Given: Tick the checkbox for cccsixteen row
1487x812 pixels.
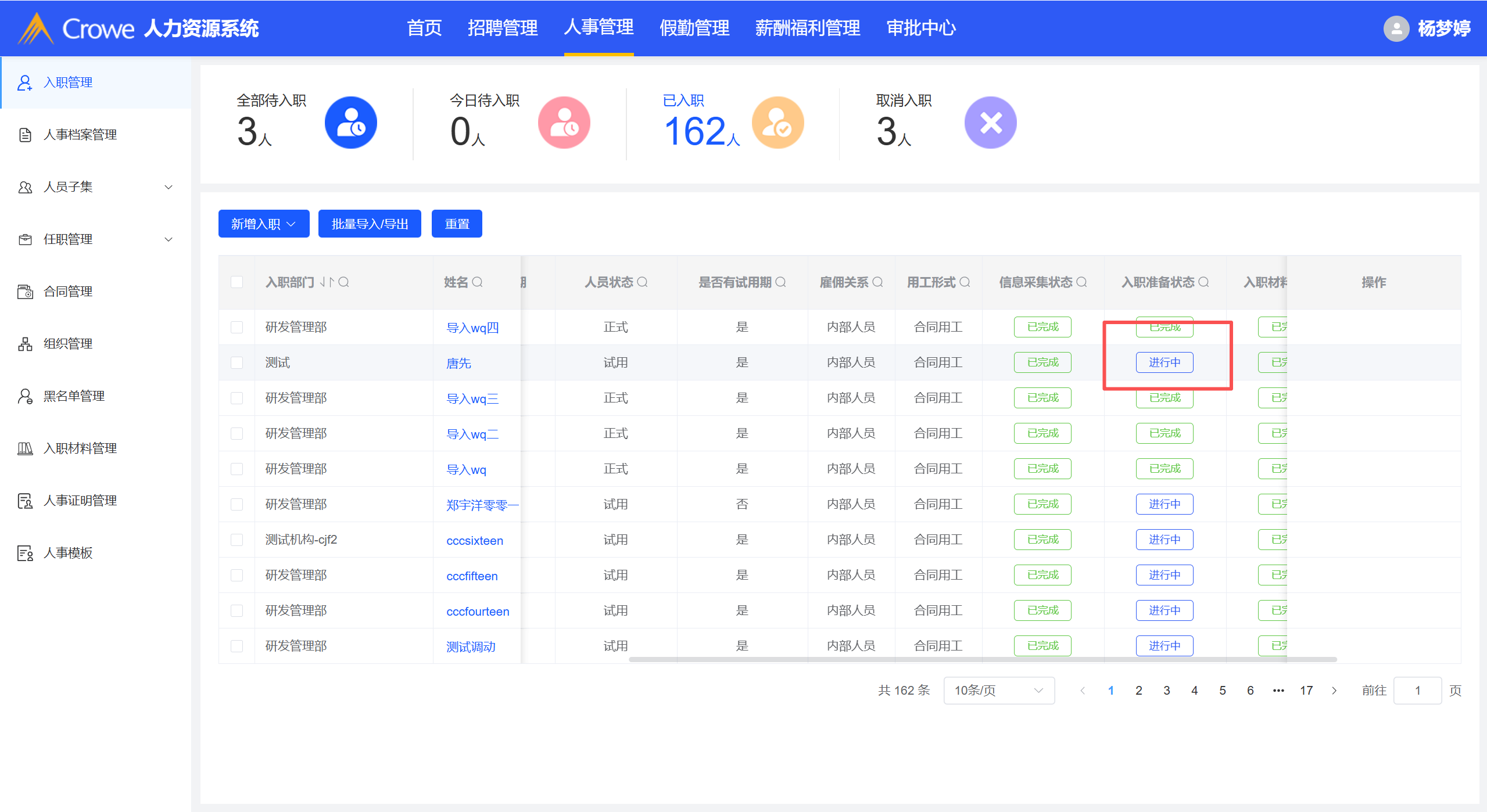Looking at the screenshot, I should point(237,540).
